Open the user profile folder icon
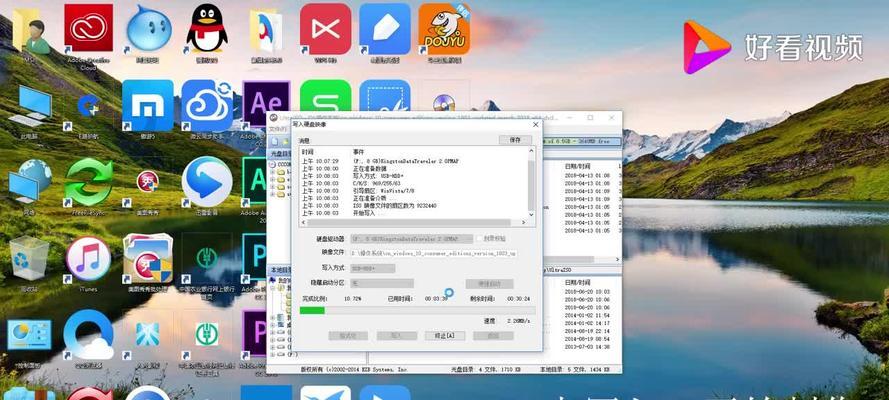The height and width of the screenshot is (400, 889). [x=29, y=31]
